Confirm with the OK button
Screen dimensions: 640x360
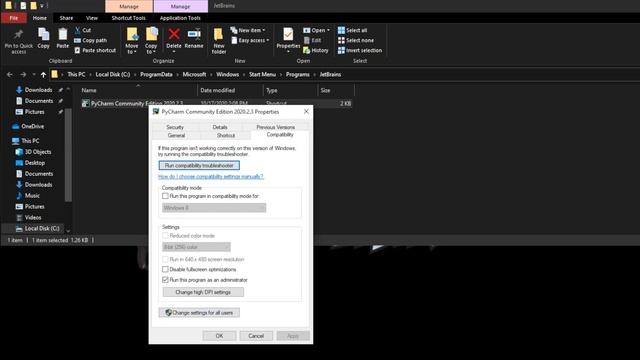219,336
